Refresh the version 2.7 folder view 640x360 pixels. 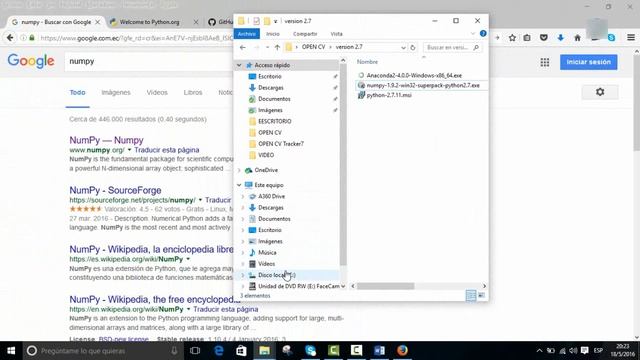click(413, 47)
